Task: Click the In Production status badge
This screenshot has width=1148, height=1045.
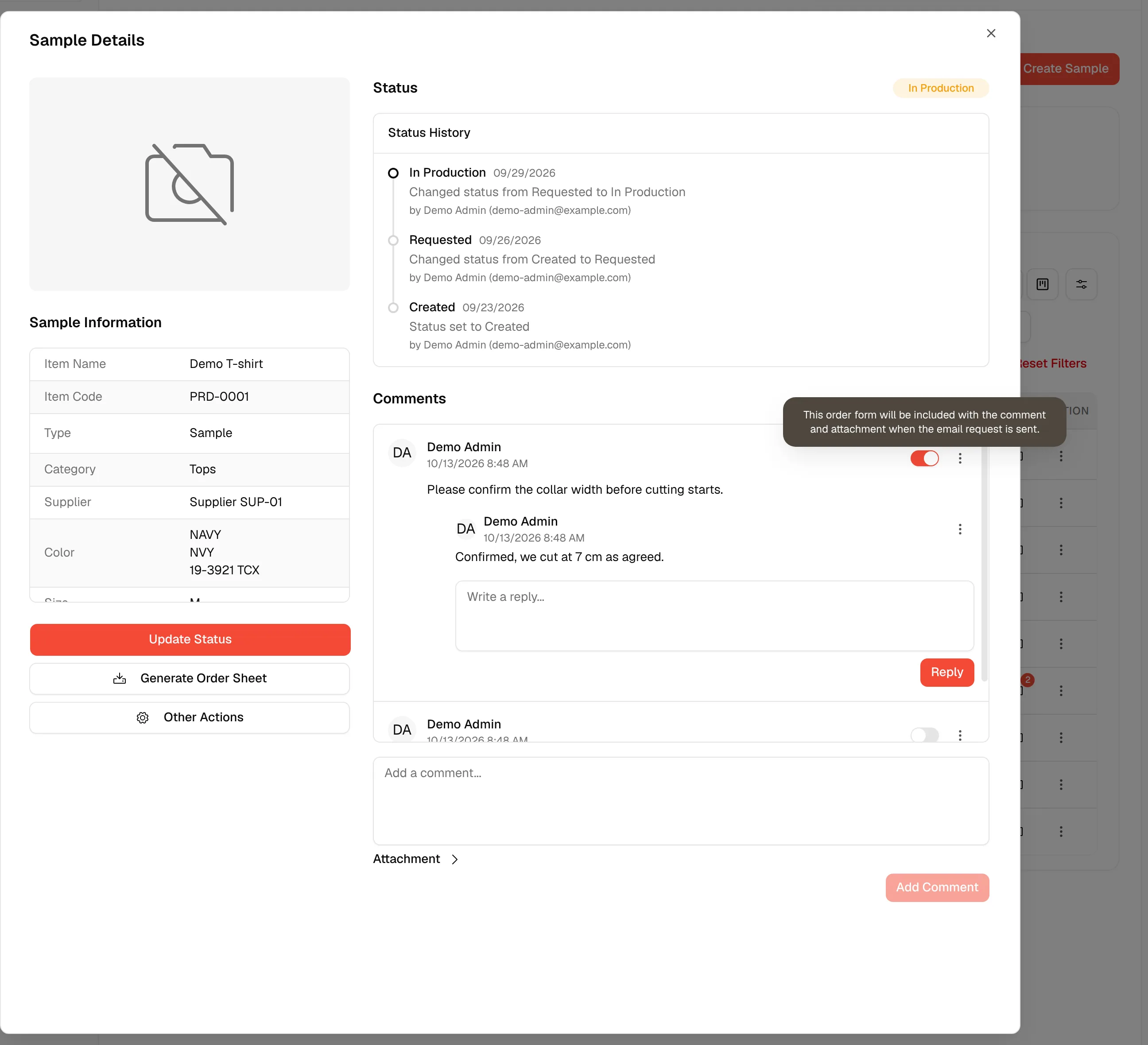Action: [941, 88]
